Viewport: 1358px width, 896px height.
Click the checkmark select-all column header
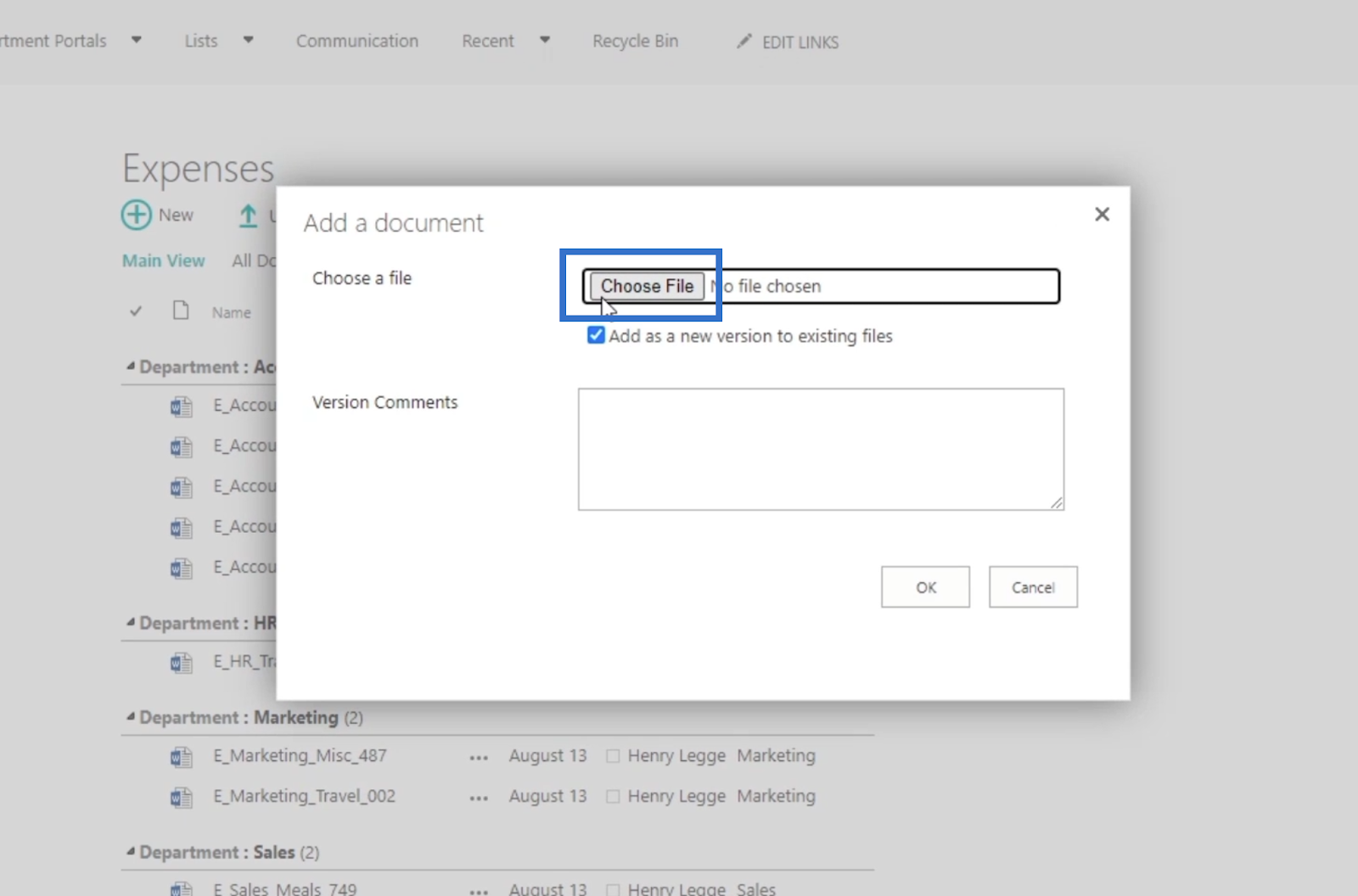pyautogui.click(x=136, y=311)
